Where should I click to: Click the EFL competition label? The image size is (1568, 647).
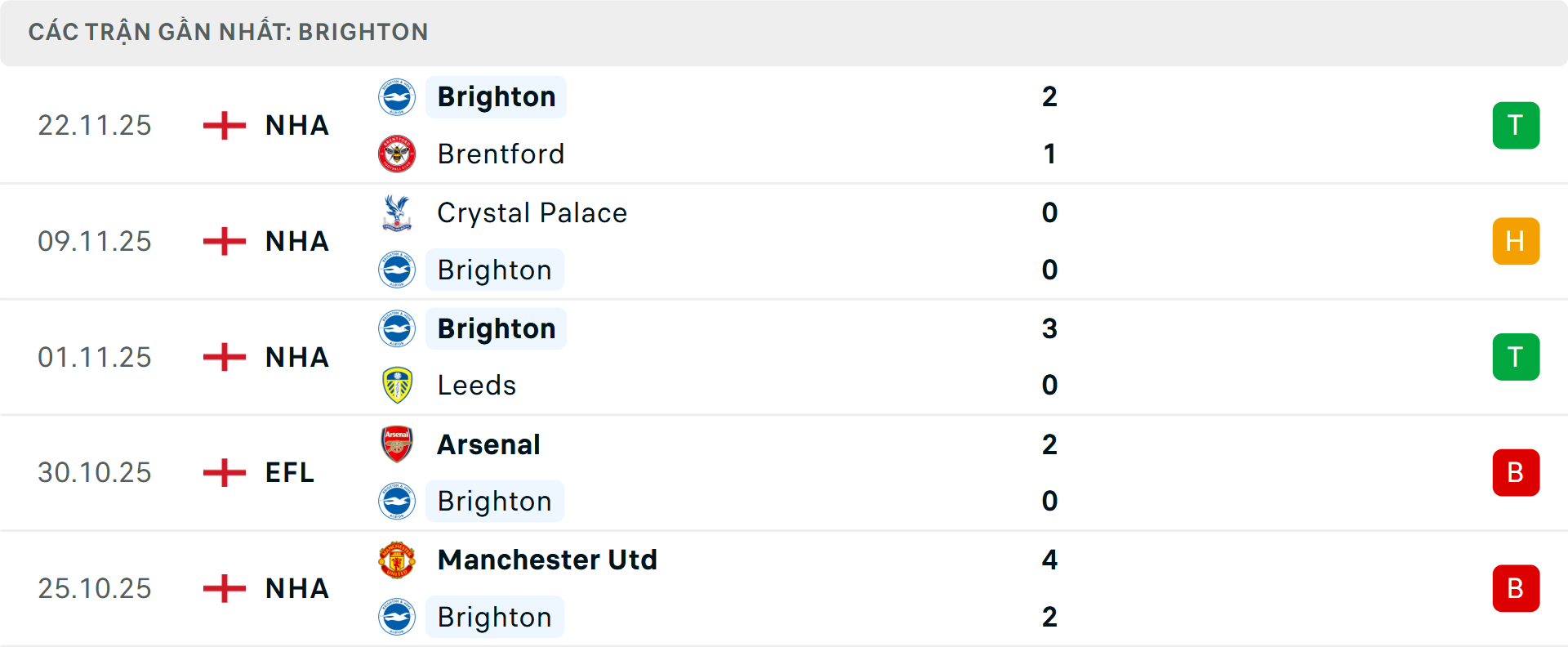click(x=290, y=472)
